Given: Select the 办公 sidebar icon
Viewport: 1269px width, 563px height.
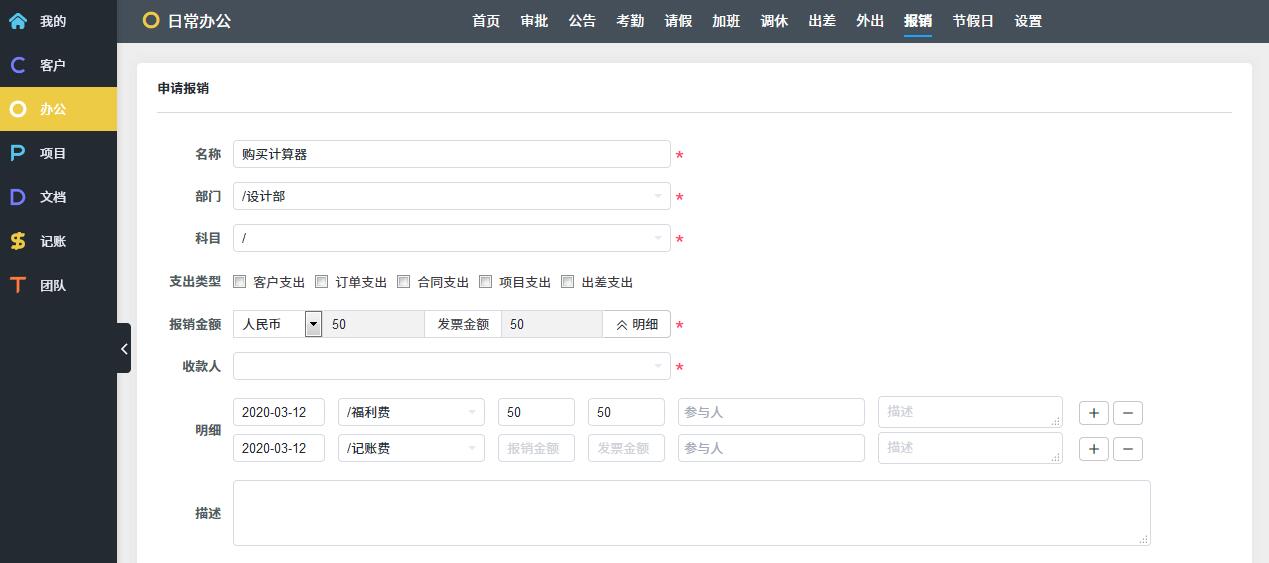Looking at the screenshot, I should (18, 109).
